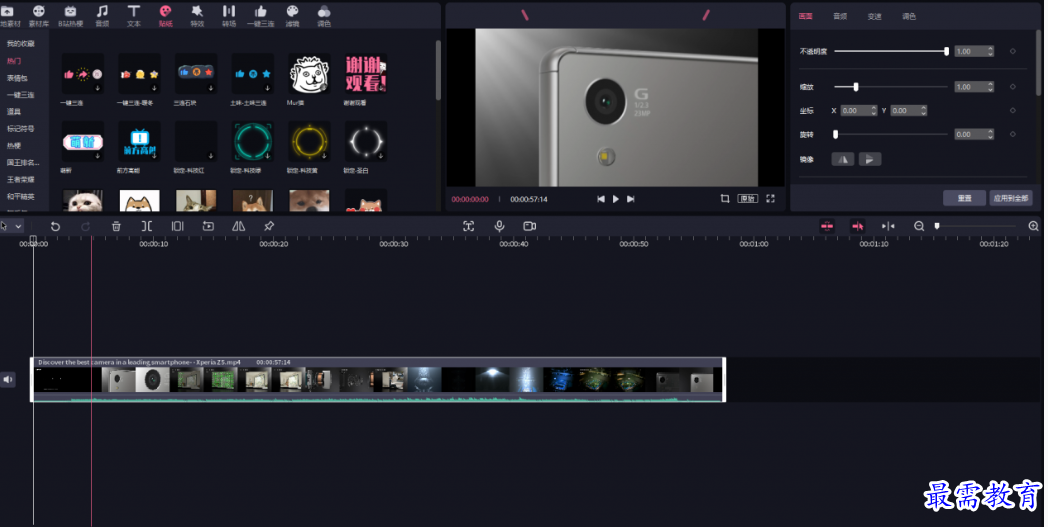The image size is (1048, 527).
Task: Select the 表情包 sticker category
Action: click(x=17, y=78)
